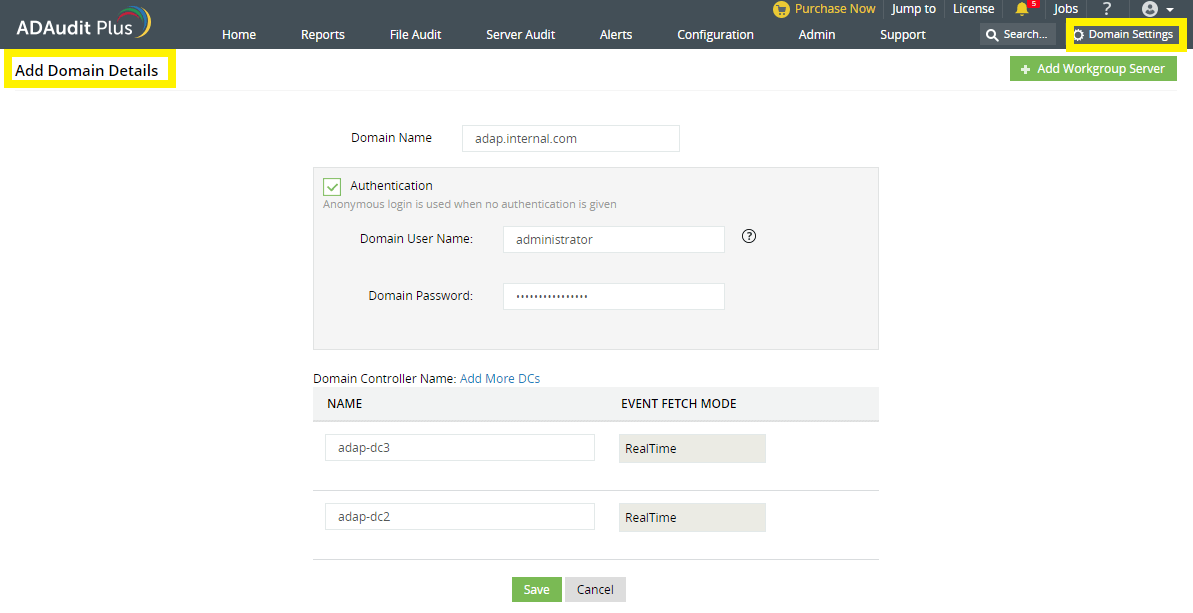This screenshot has width=1193, height=613.
Task: Click the Domain Name input field
Action: pos(570,137)
